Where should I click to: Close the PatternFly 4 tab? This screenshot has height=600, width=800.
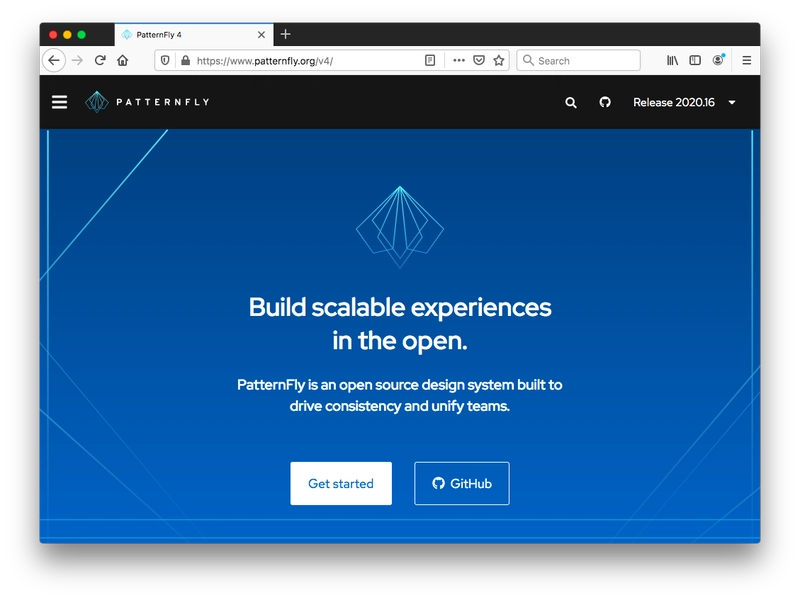pos(261,35)
